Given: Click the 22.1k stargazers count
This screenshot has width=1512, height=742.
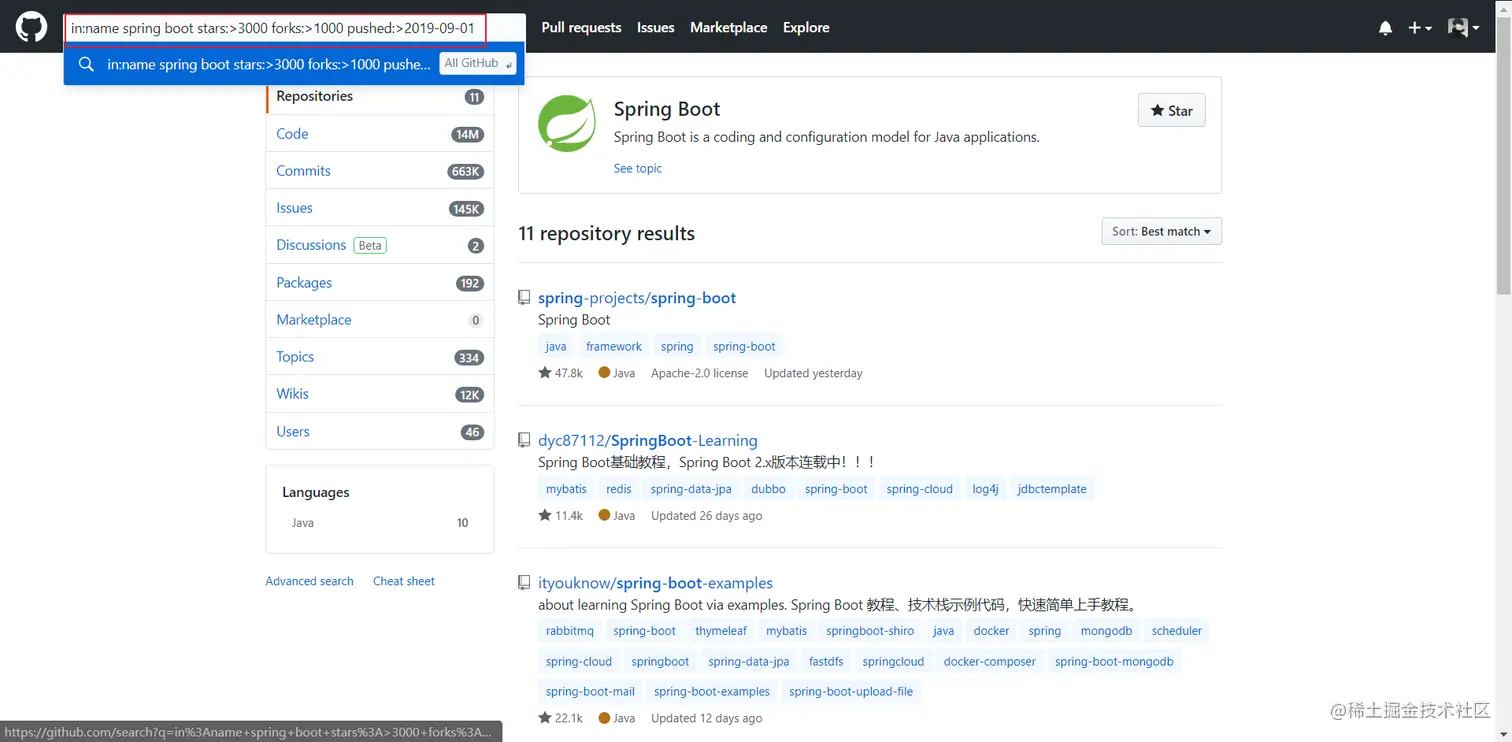Looking at the screenshot, I should pyautogui.click(x=568, y=718).
